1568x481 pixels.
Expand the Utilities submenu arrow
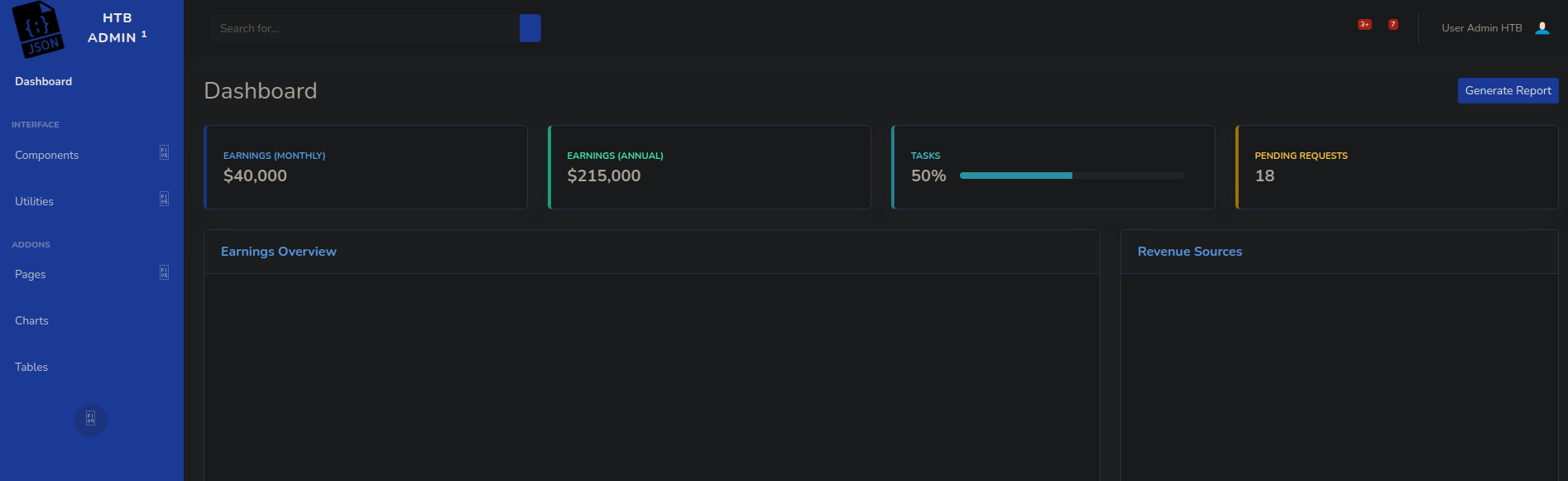pyautogui.click(x=164, y=200)
